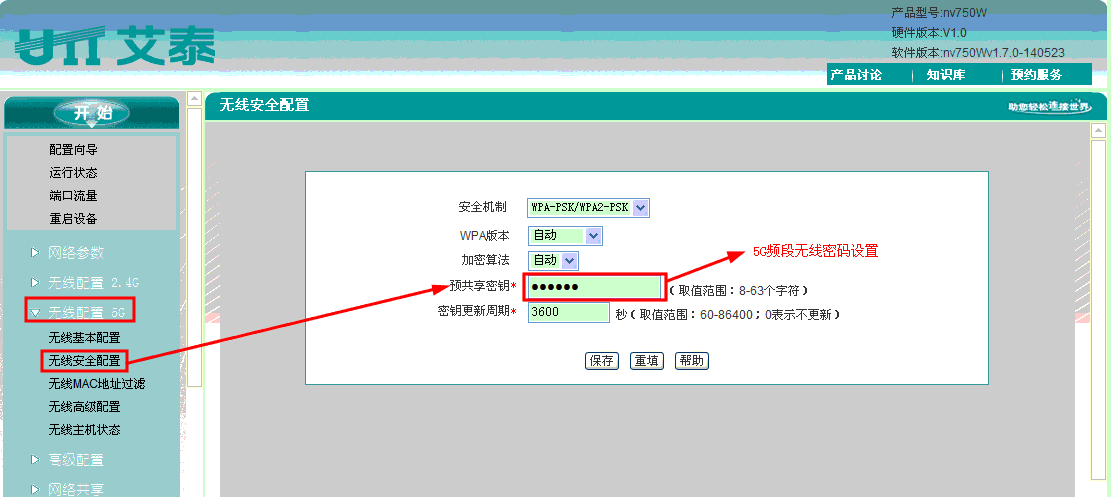Open the WPA版本 dropdown
Image resolution: width=1111 pixels, height=497 pixels.
coord(565,236)
